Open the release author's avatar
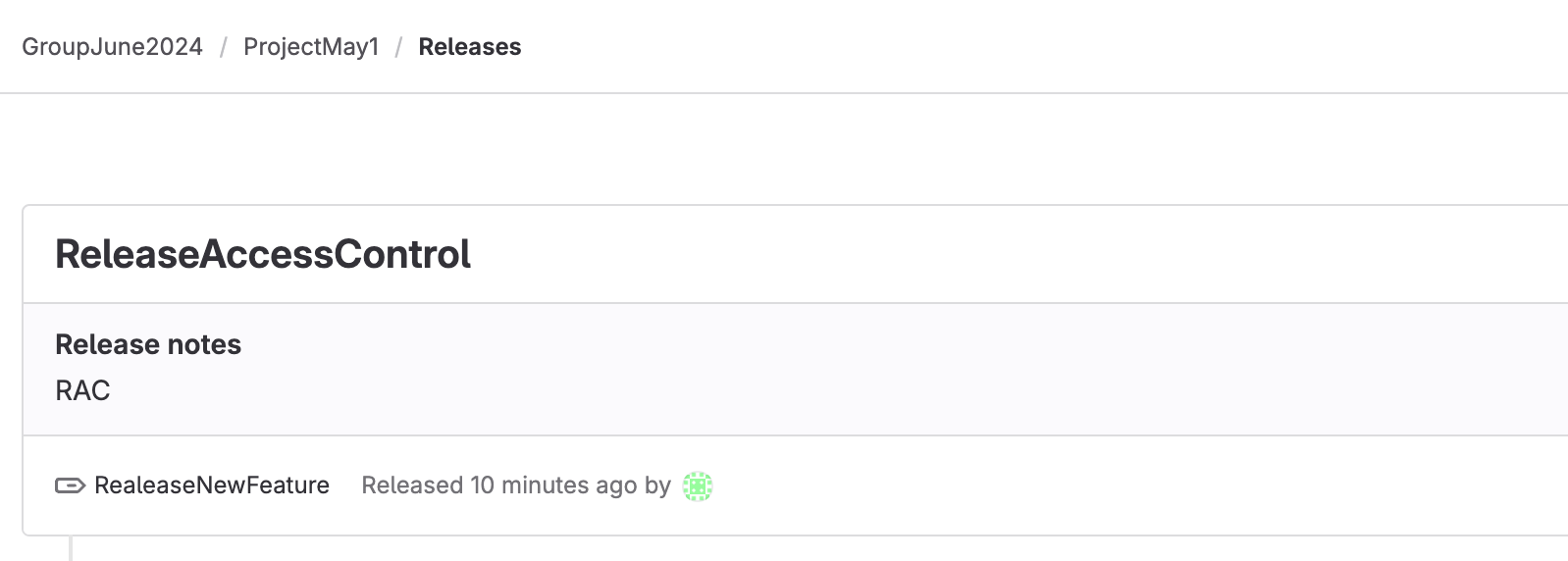This screenshot has width=1568, height=561. click(698, 485)
